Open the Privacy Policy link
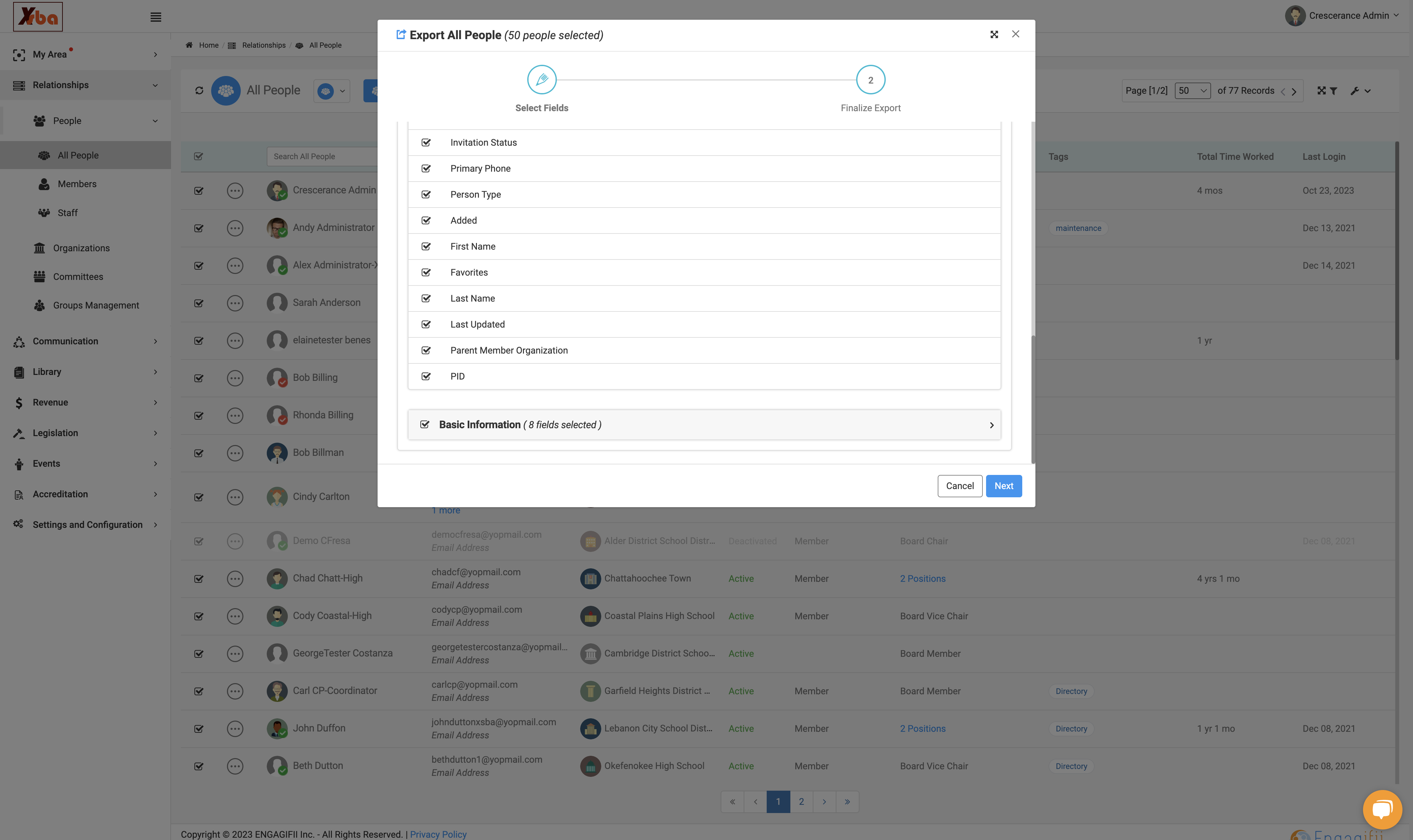Viewport: 1413px width, 840px height. (438, 834)
